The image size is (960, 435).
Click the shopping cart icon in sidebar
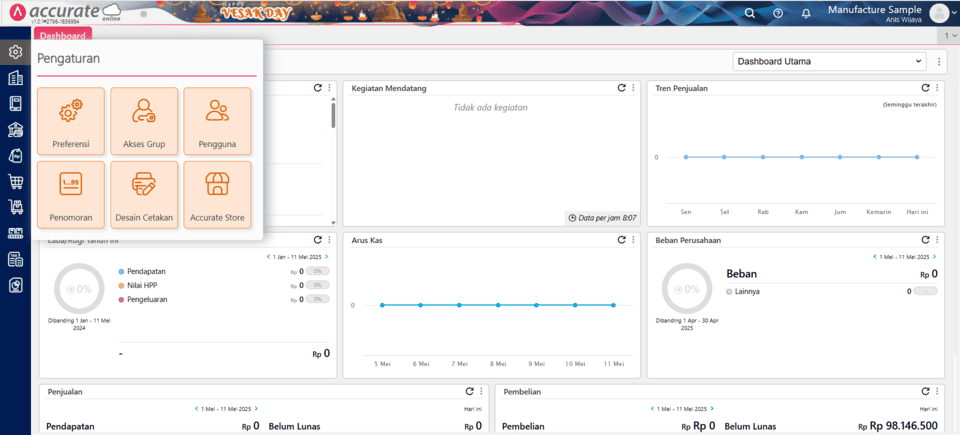(15, 182)
